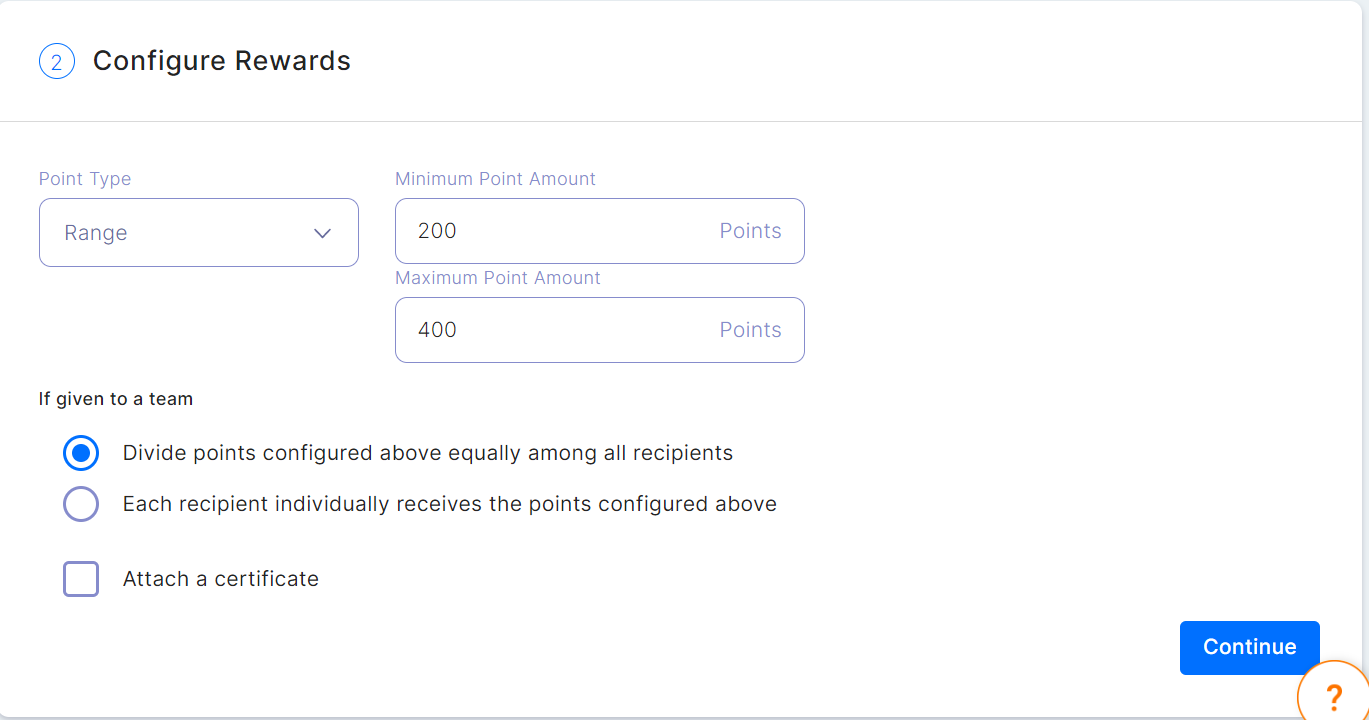Enable the Attach a certificate checkbox
Viewport: 1369px width, 720px height.
(81, 579)
